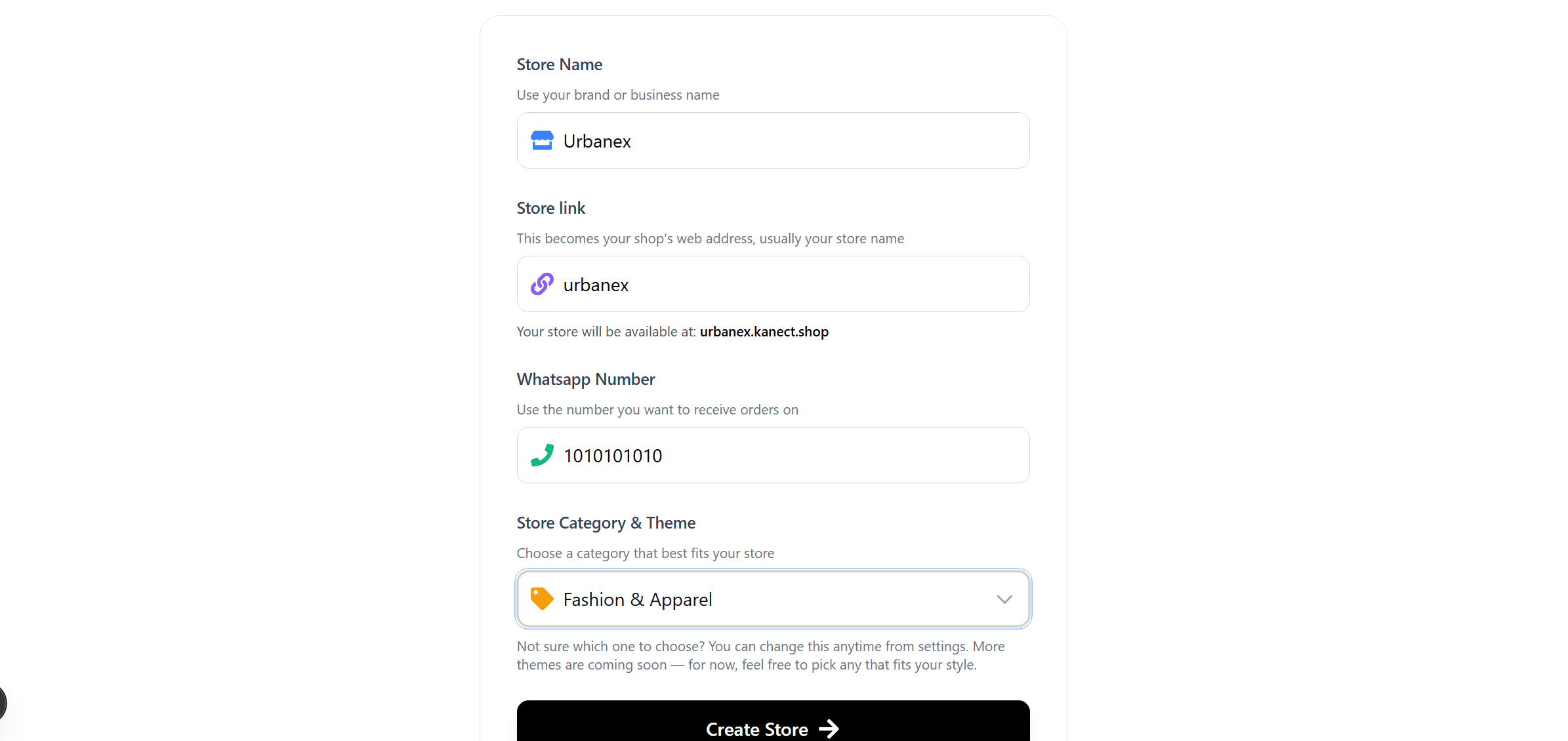Click the urbanex.kanect.shop store address

tap(764, 331)
